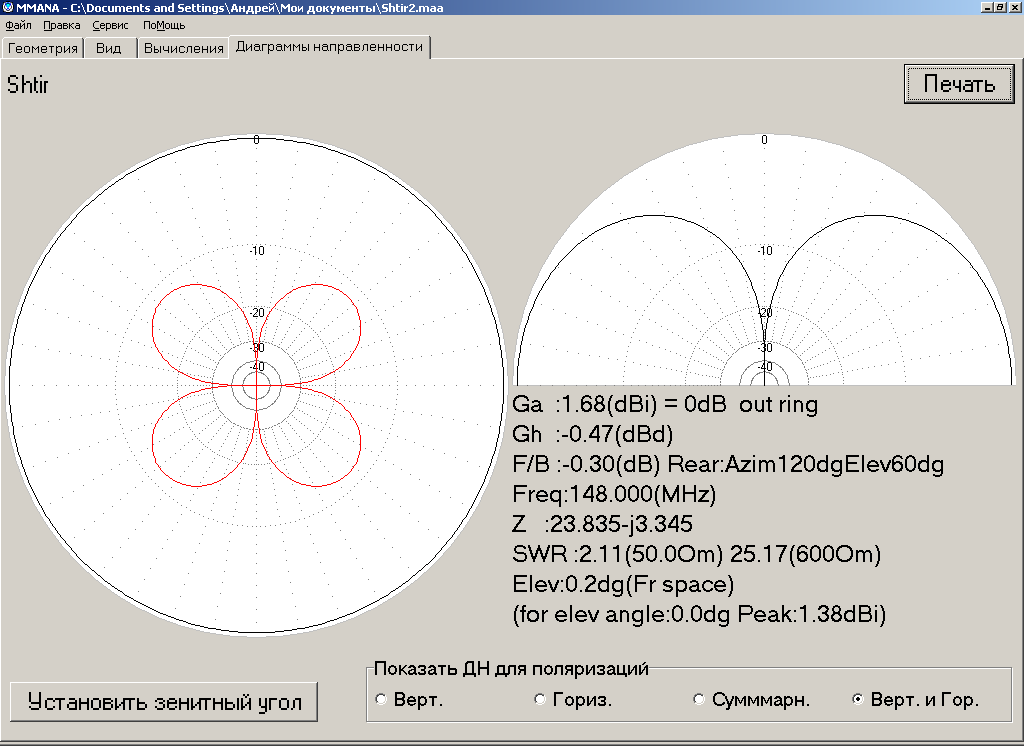Select the Диаграммы направленности tab
Viewport: 1024px width, 746px height.
pyautogui.click(x=329, y=47)
